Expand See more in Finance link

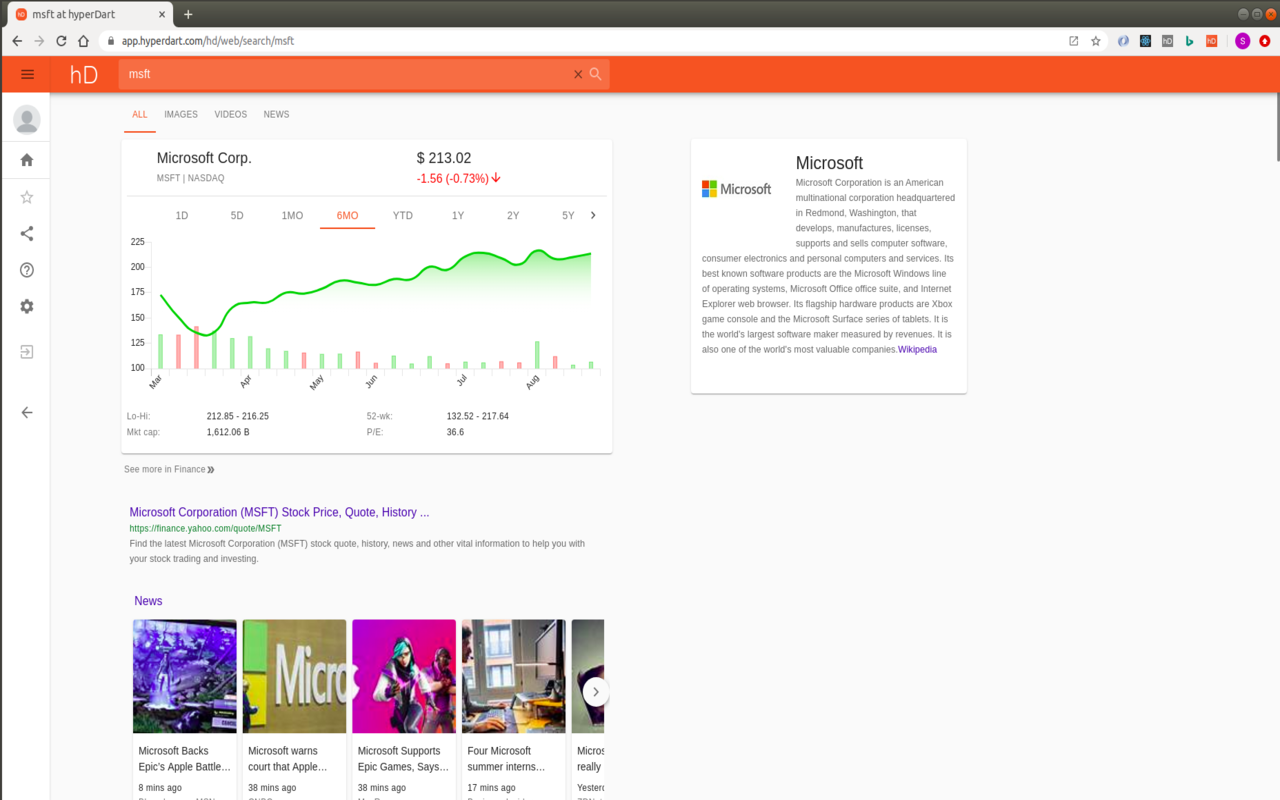[x=169, y=469]
